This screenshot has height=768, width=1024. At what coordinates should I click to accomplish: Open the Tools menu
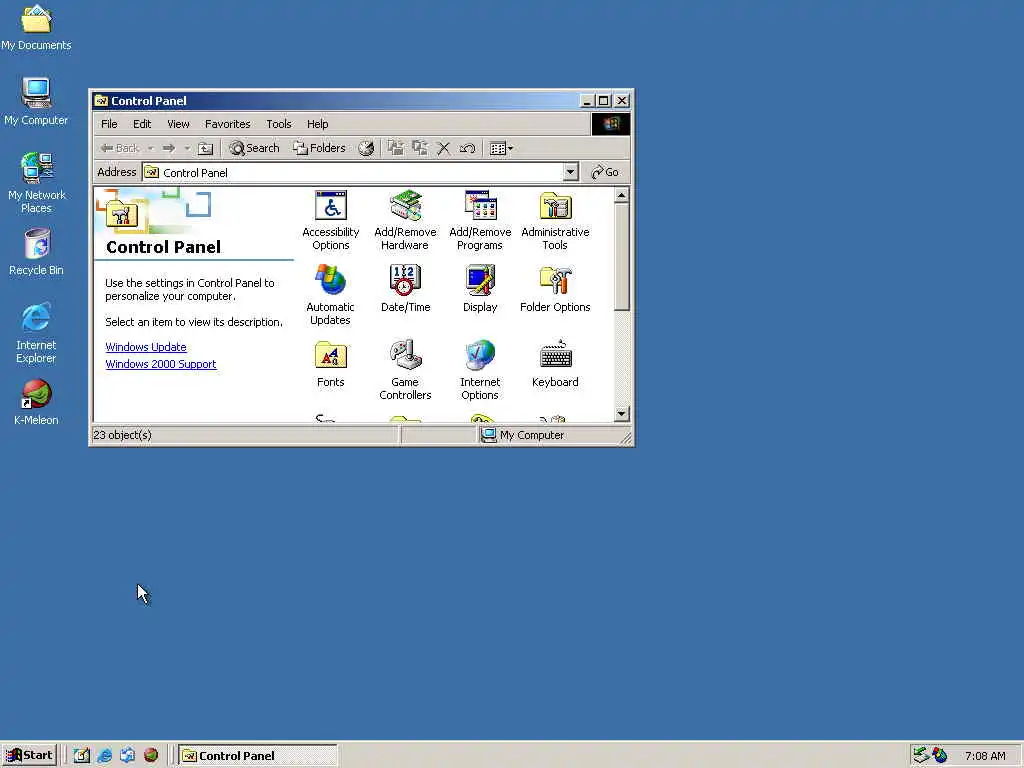[279, 124]
